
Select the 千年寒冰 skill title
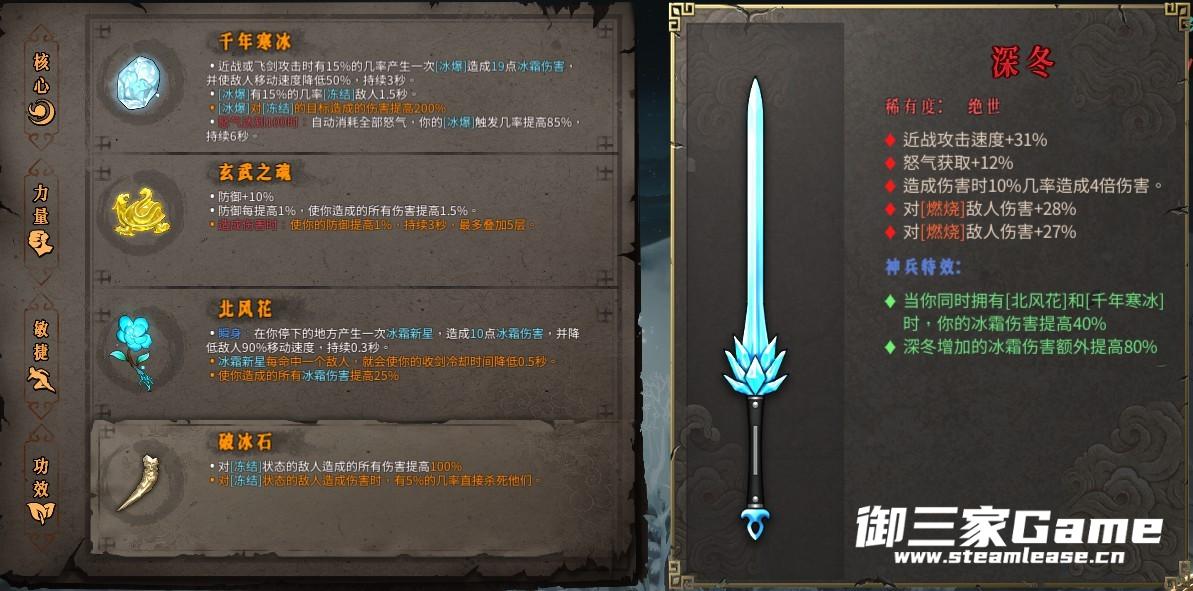pyautogui.click(x=255, y=40)
